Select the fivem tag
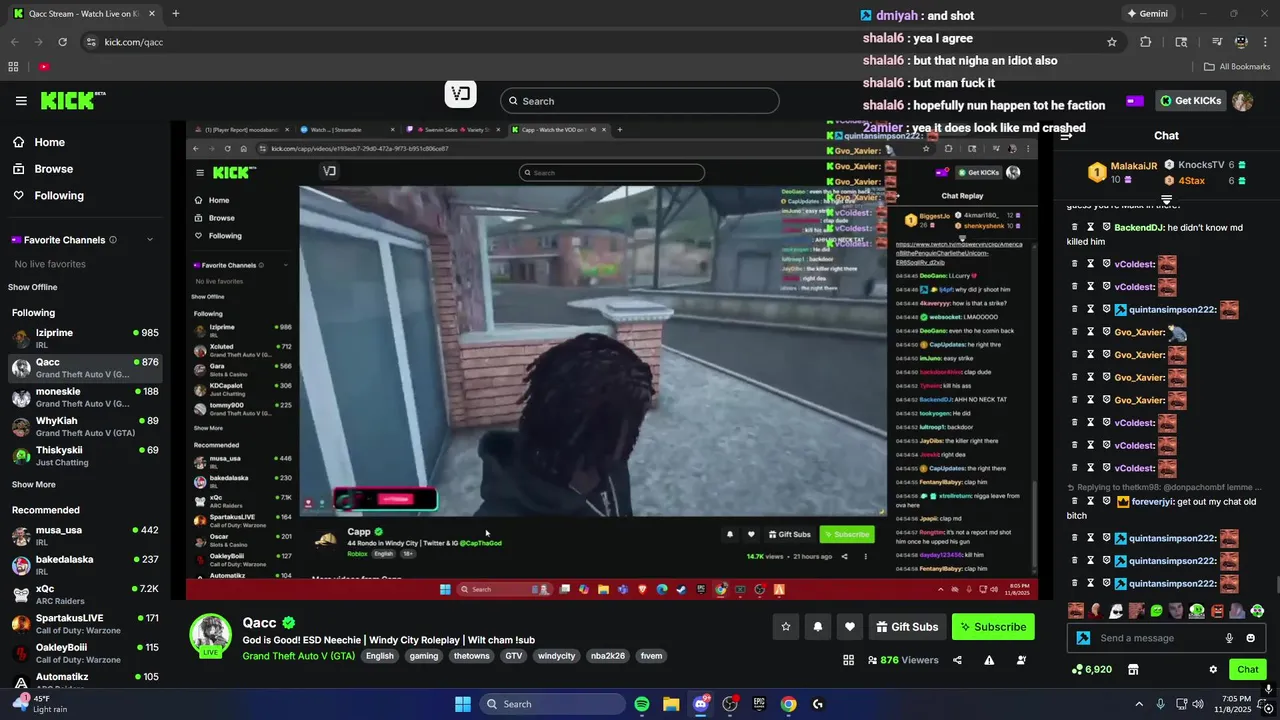Viewport: 1280px width, 720px height. pos(651,656)
